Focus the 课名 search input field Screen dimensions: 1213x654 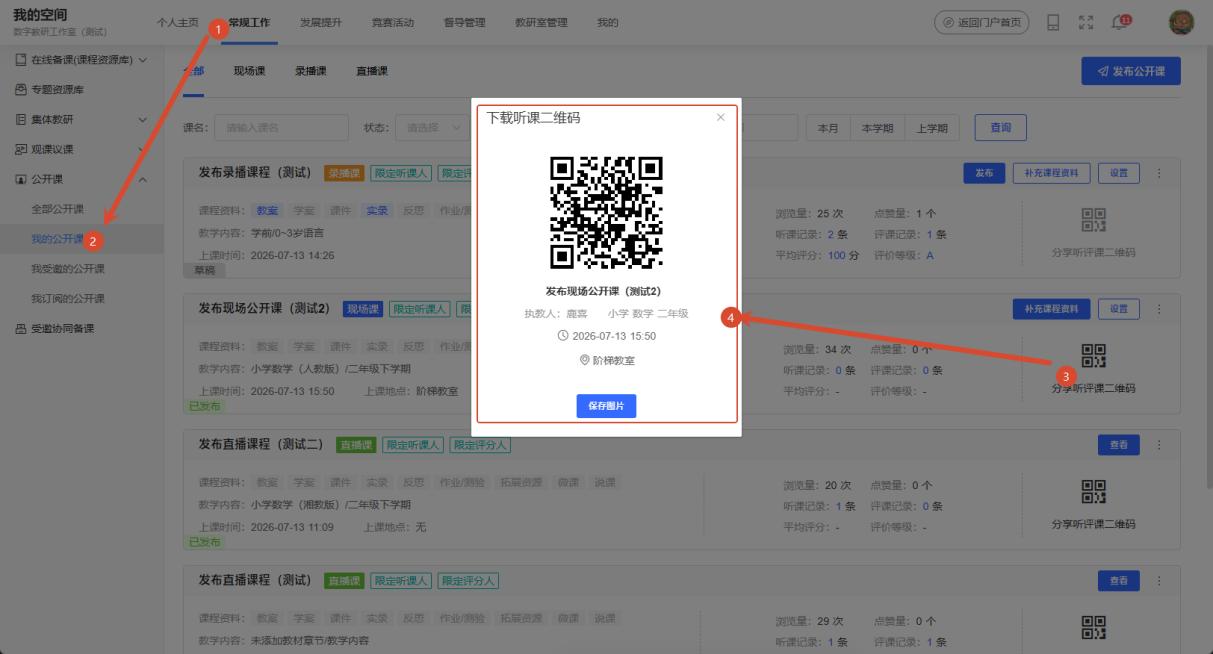(x=281, y=127)
